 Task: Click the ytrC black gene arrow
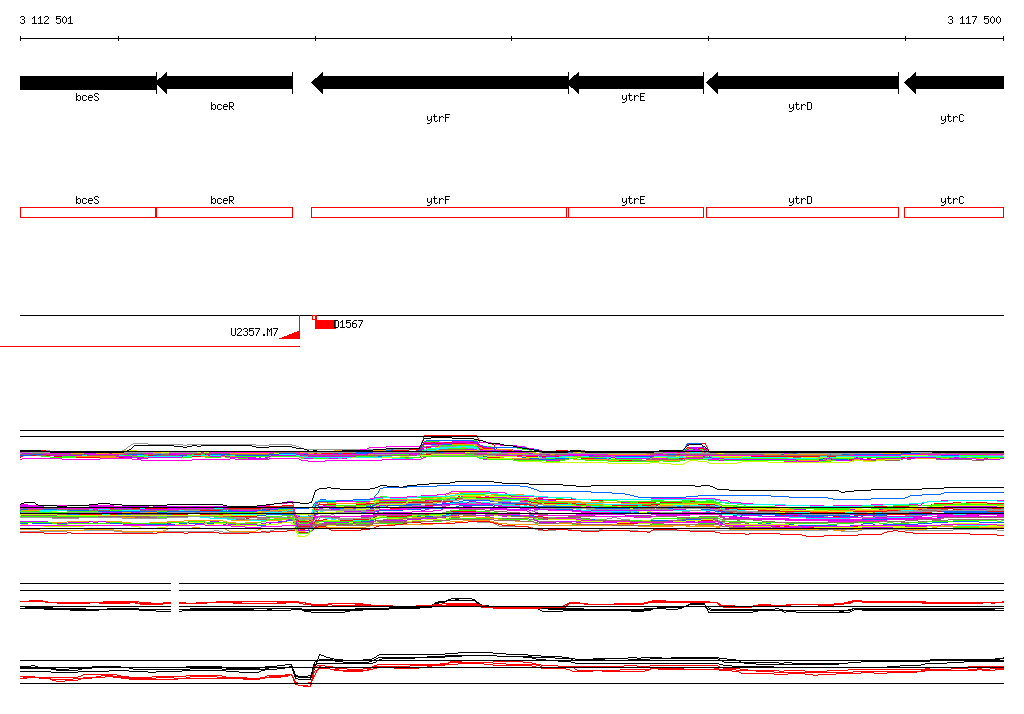point(954,83)
